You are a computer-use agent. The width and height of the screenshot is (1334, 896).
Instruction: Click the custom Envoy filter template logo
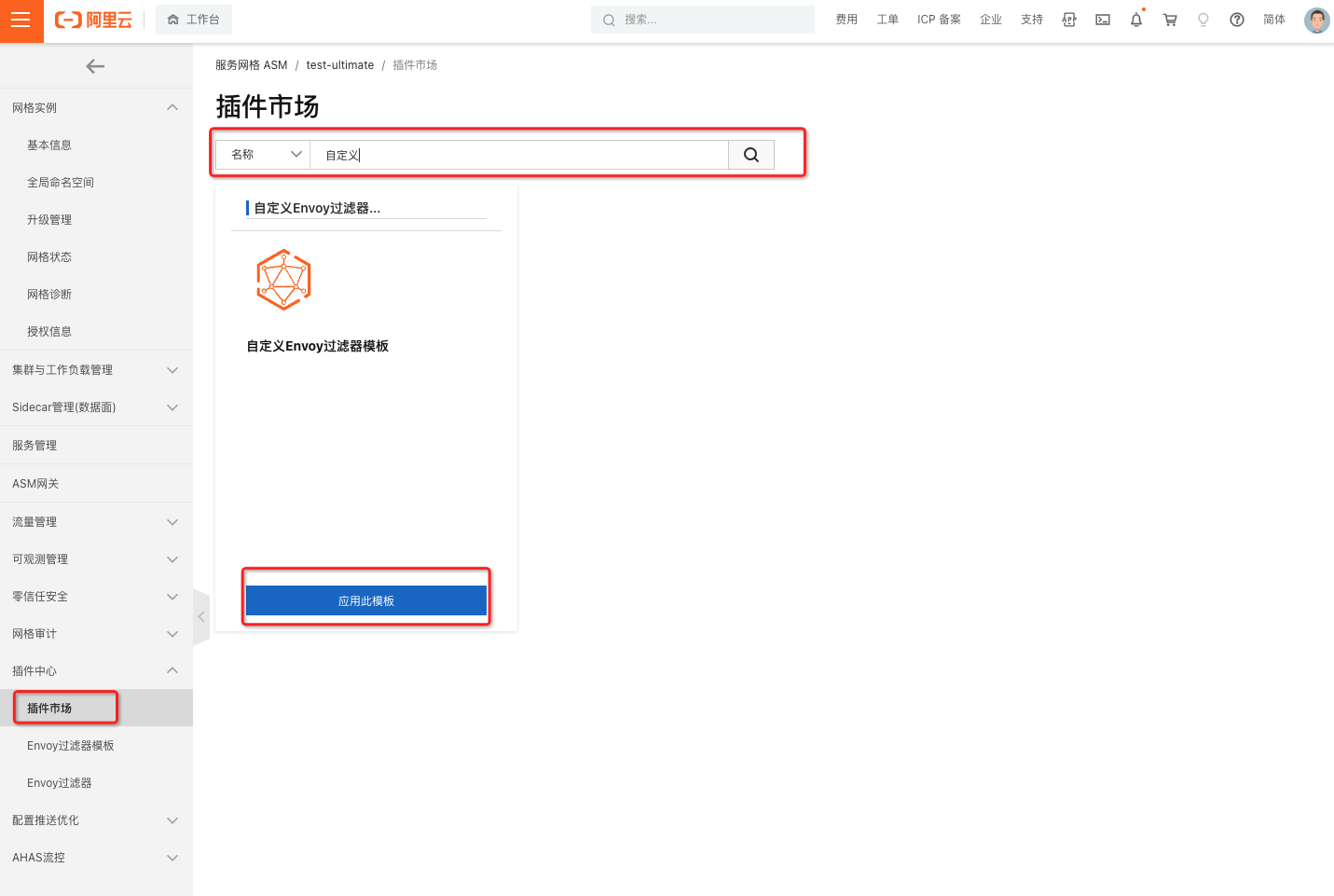point(283,280)
